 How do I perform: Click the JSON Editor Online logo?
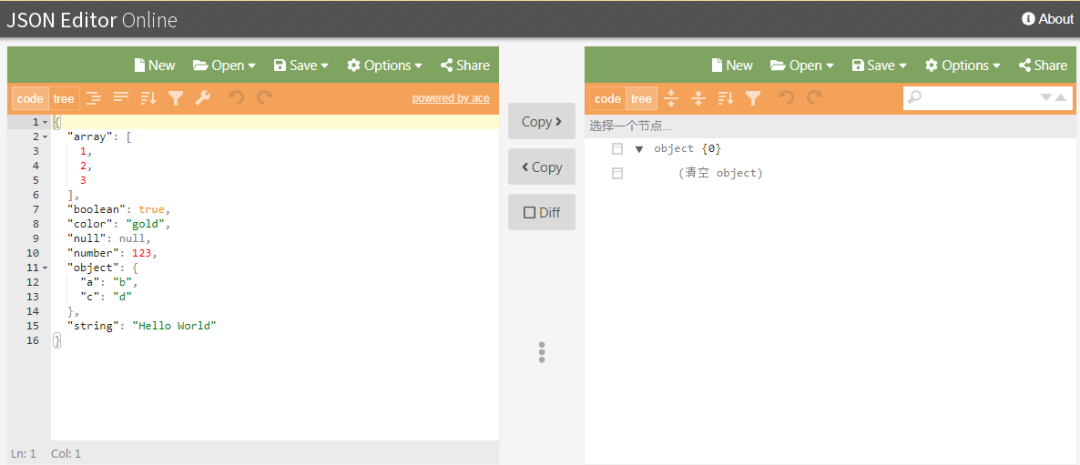pos(92,20)
